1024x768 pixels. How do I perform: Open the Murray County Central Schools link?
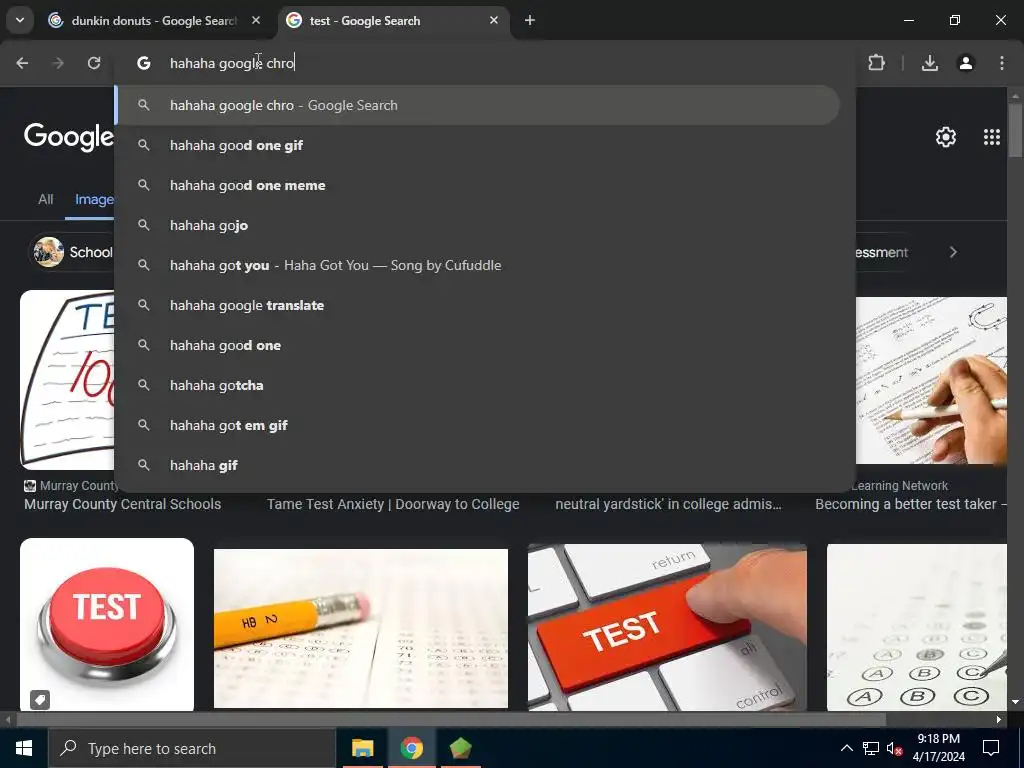tap(123, 504)
